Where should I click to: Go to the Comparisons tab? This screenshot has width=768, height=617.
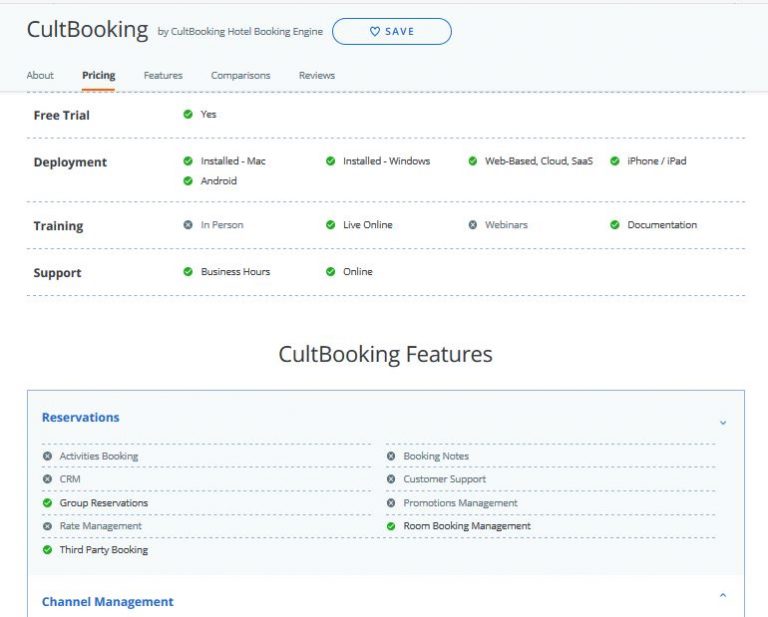coord(240,75)
